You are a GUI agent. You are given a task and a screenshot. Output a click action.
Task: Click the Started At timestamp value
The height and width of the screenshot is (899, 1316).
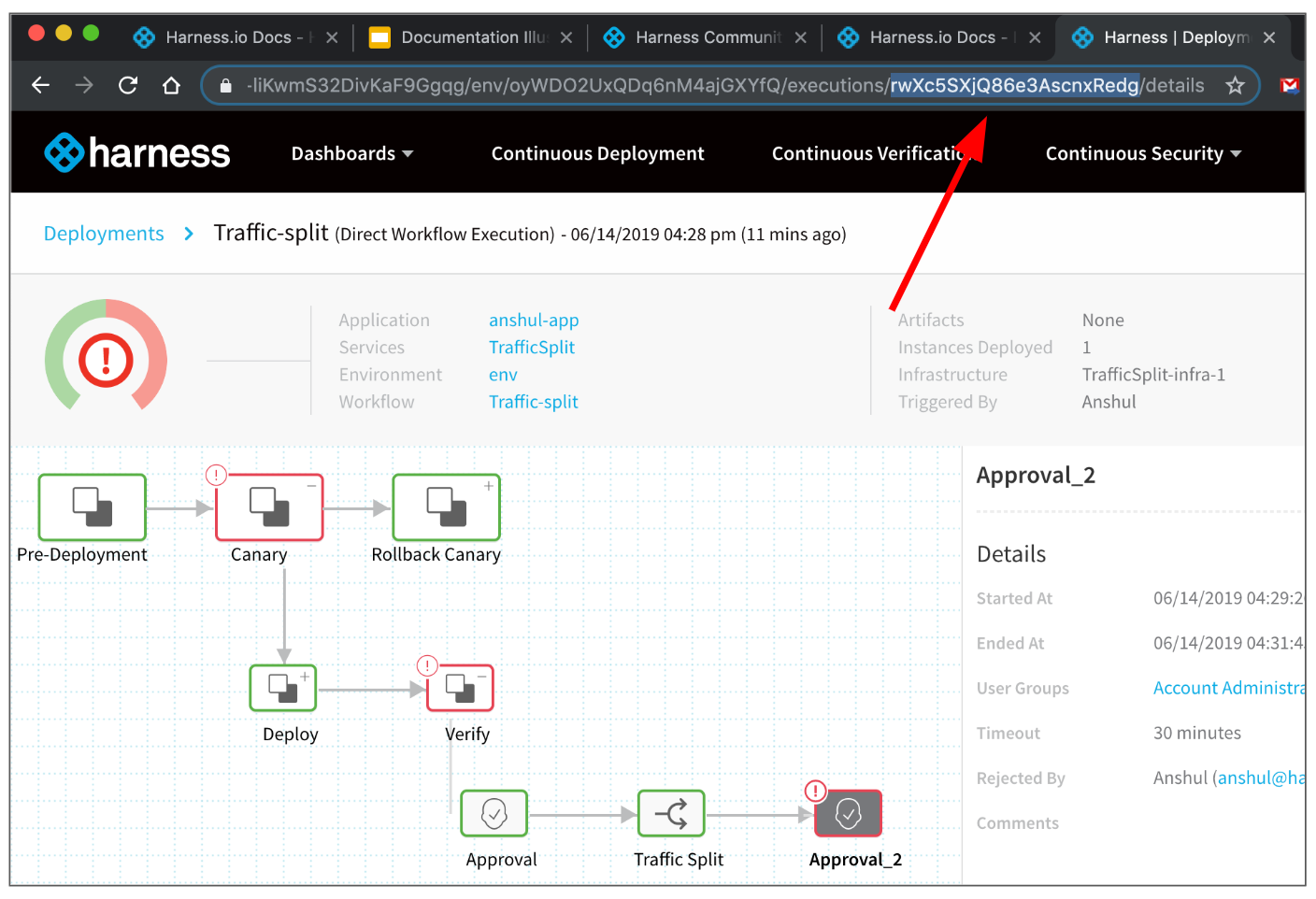1229,598
